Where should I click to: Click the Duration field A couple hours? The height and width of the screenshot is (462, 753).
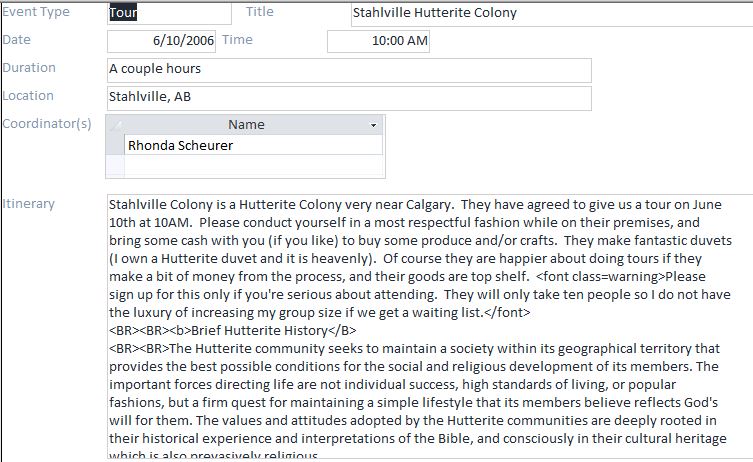(348, 69)
